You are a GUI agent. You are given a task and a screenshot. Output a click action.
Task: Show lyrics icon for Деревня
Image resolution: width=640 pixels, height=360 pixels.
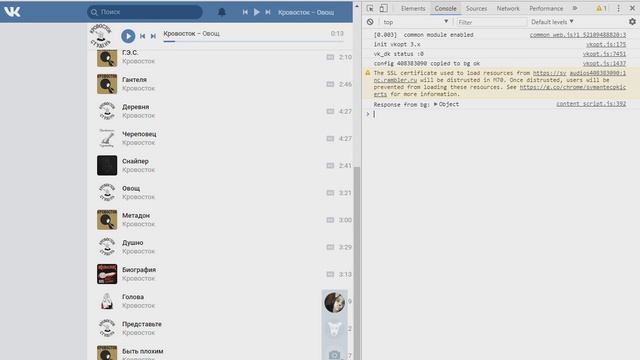pos(330,111)
